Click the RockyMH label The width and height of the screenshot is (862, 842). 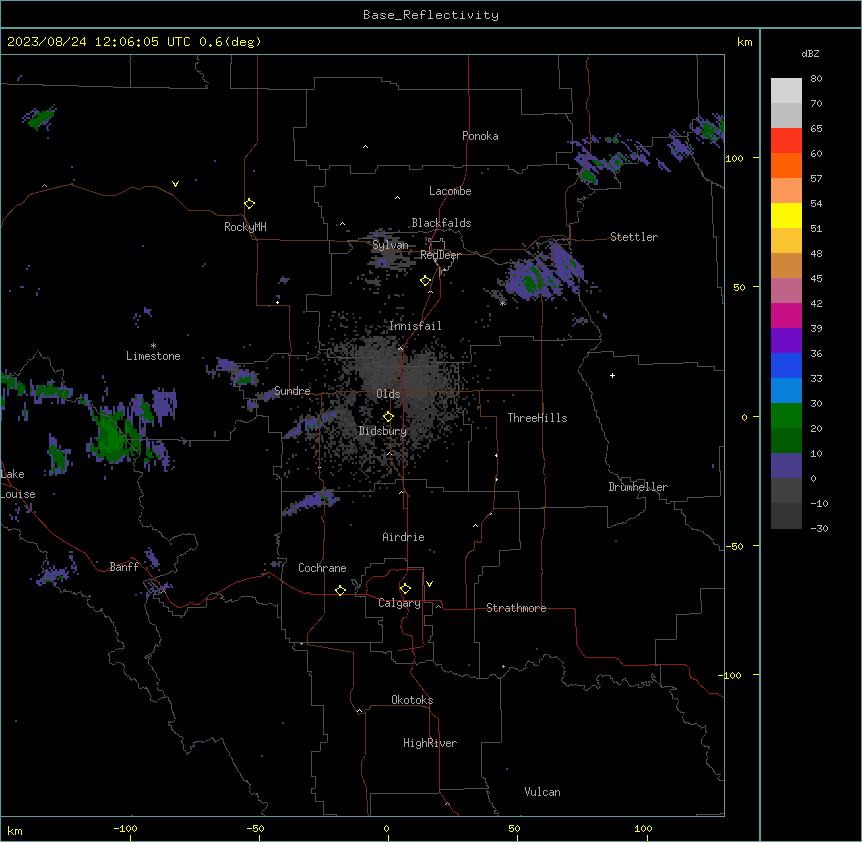(245, 227)
